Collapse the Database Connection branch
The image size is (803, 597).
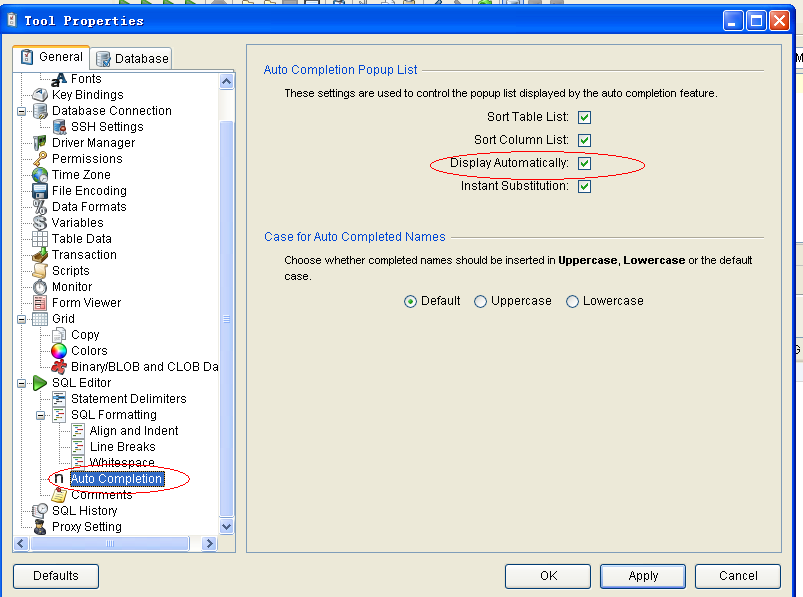click(24, 110)
